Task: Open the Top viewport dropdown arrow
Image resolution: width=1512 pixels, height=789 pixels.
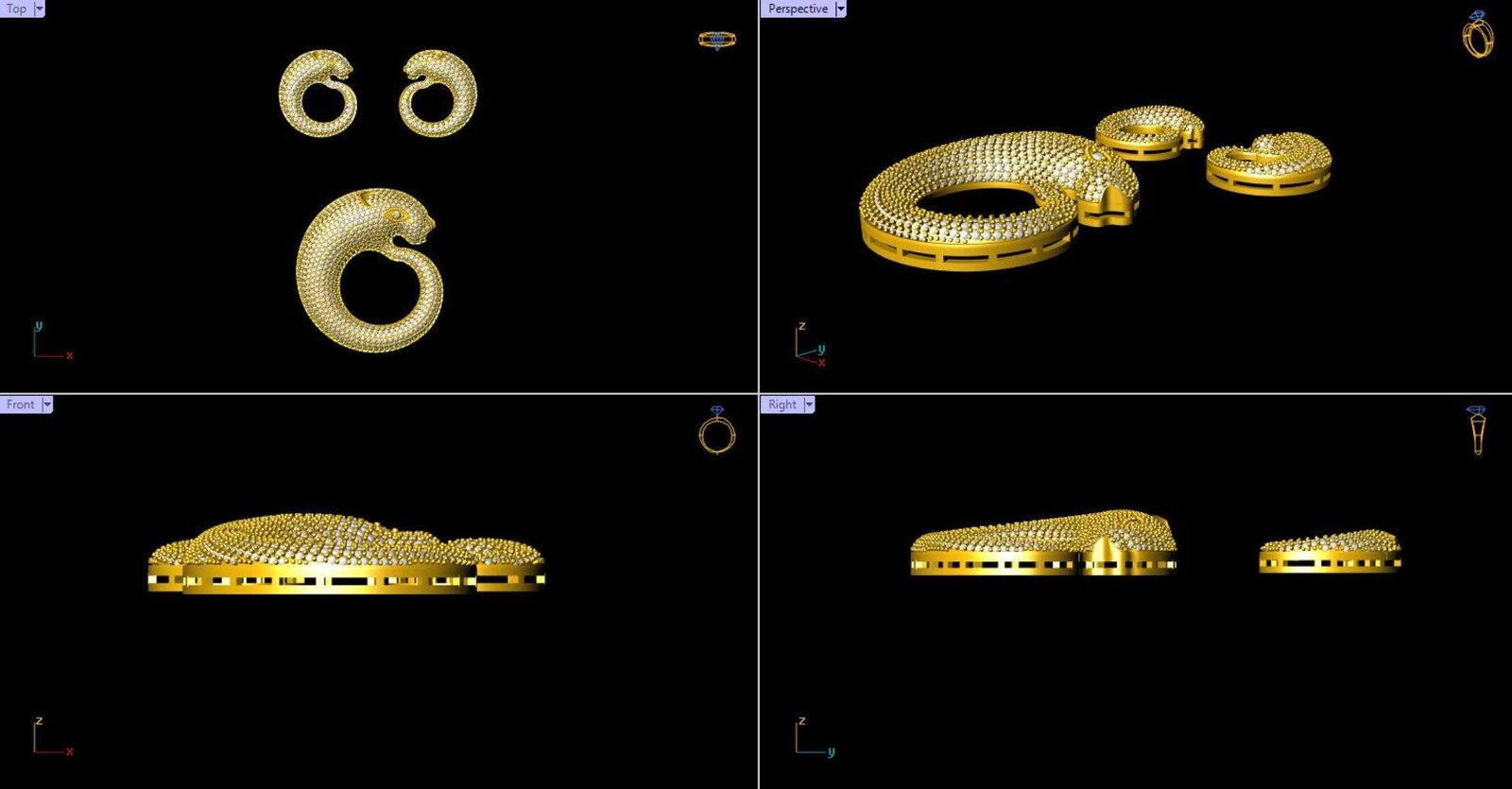Action: pos(40,9)
